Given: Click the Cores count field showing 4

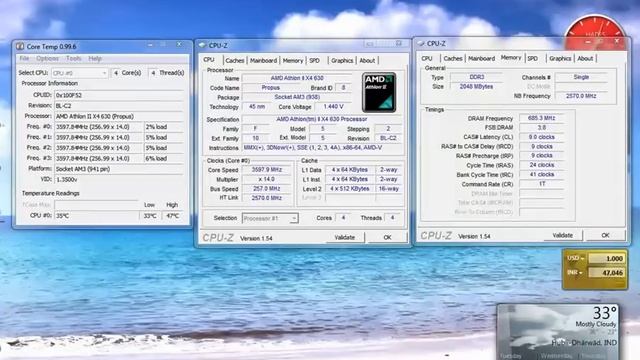Looking at the screenshot, I should (x=343, y=218).
